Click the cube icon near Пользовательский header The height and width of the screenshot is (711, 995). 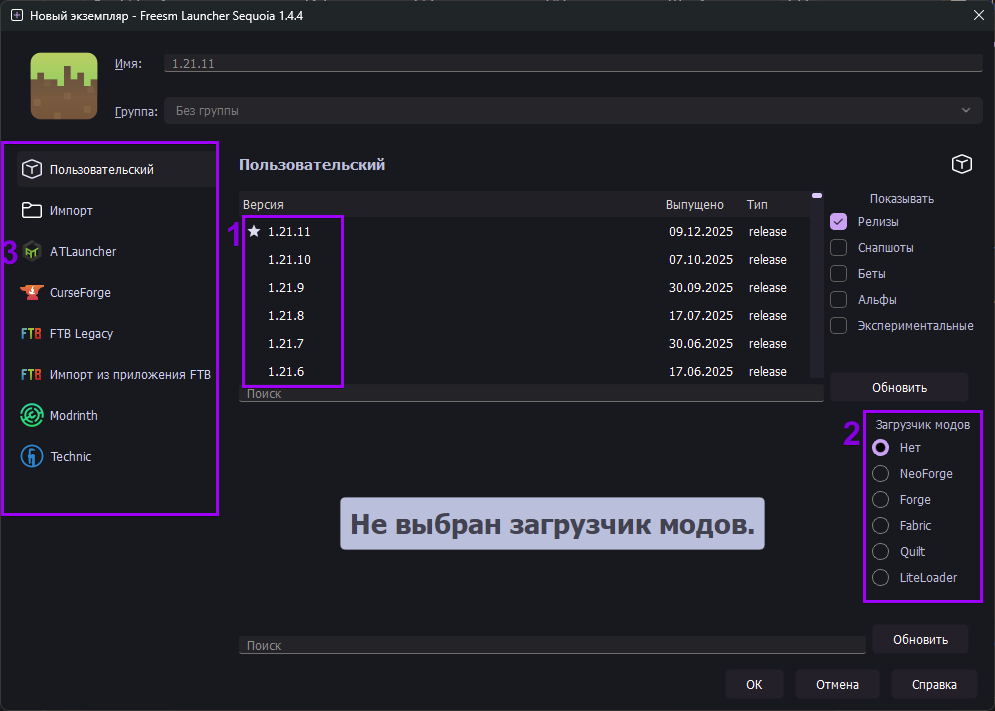[961, 163]
